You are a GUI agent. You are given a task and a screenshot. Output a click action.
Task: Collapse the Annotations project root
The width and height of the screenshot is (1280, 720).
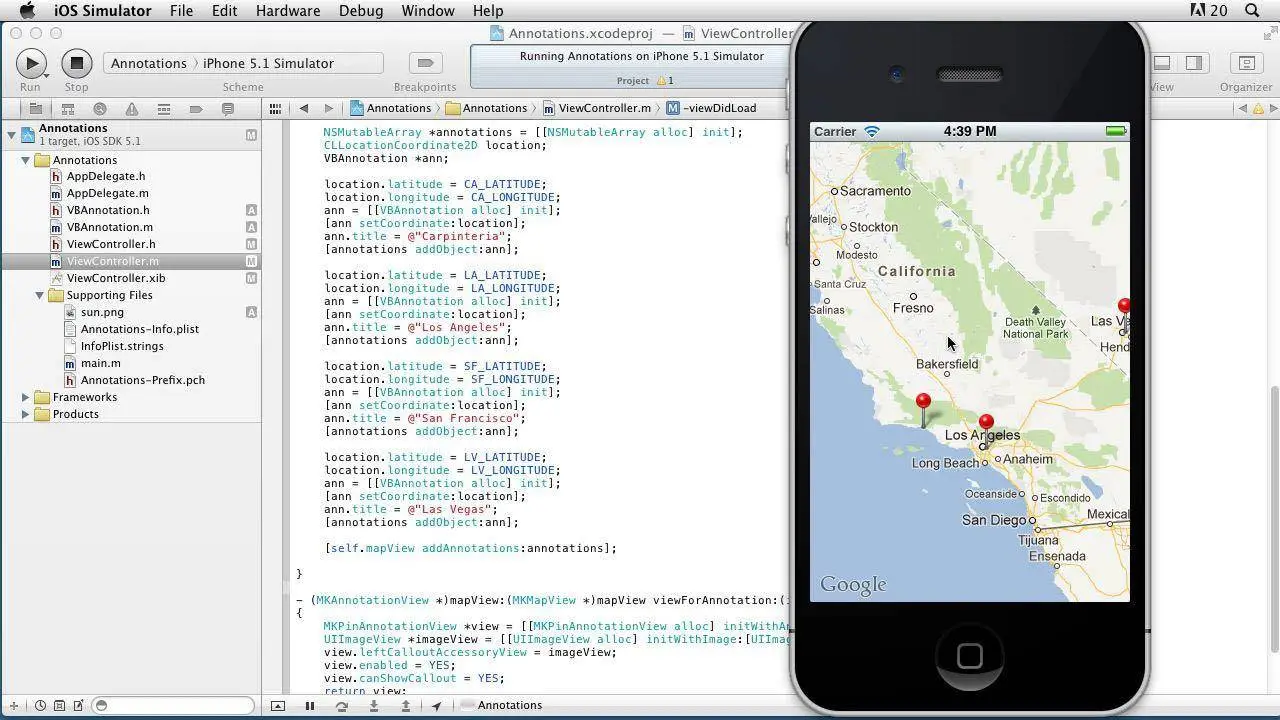(11, 134)
